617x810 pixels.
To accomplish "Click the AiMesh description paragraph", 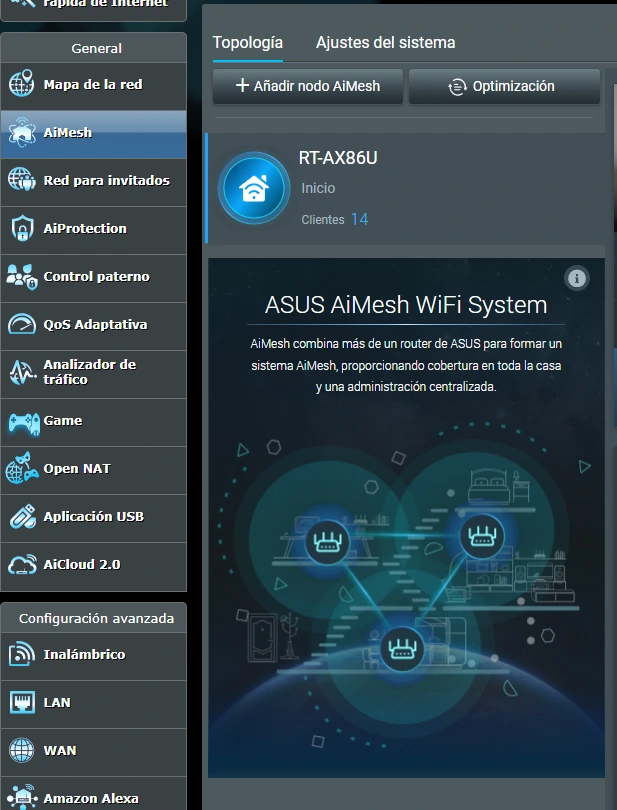I will [x=406, y=365].
